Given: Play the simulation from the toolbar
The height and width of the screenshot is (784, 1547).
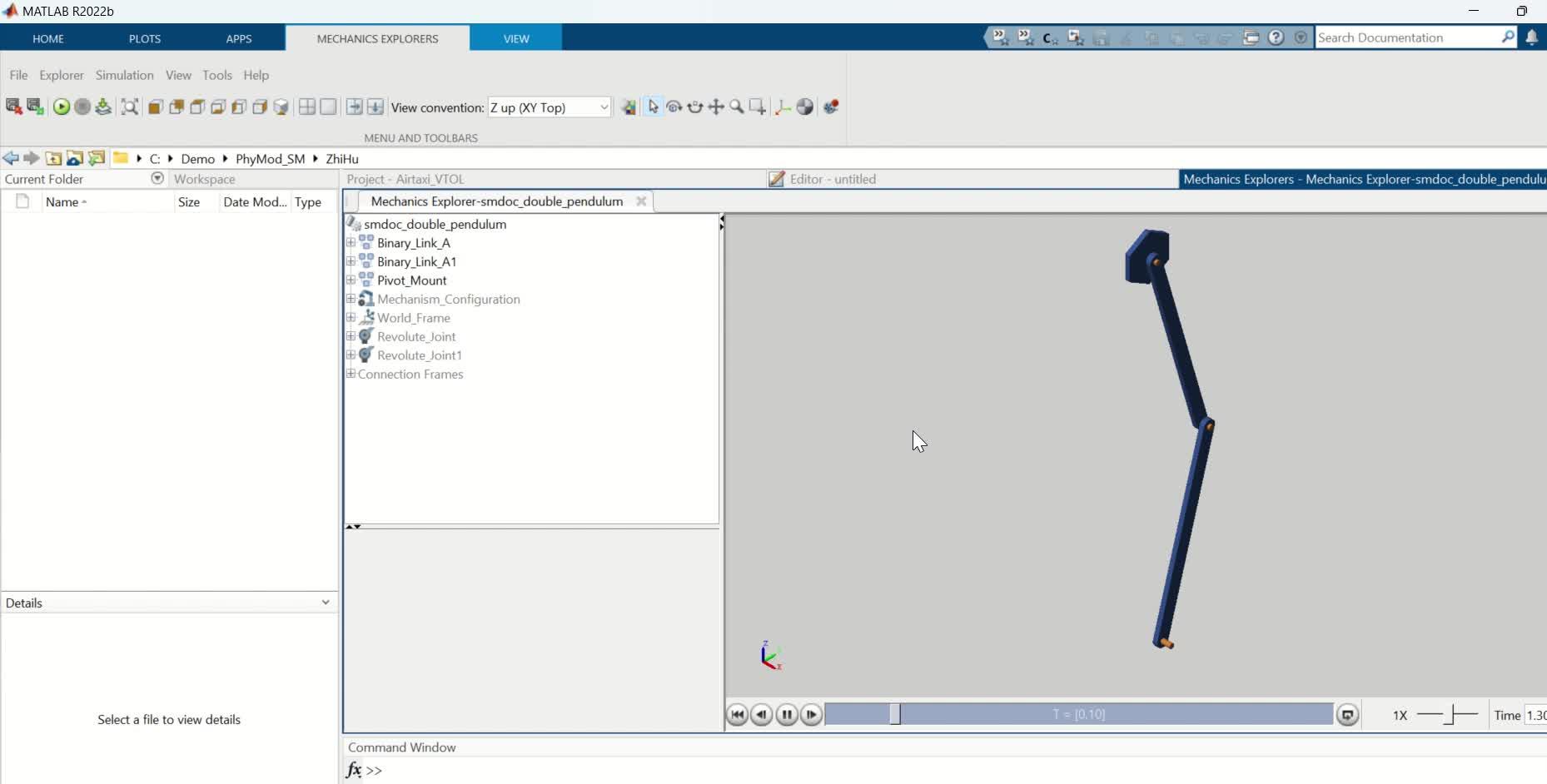Looking at the screenshot, I should 61,107.
